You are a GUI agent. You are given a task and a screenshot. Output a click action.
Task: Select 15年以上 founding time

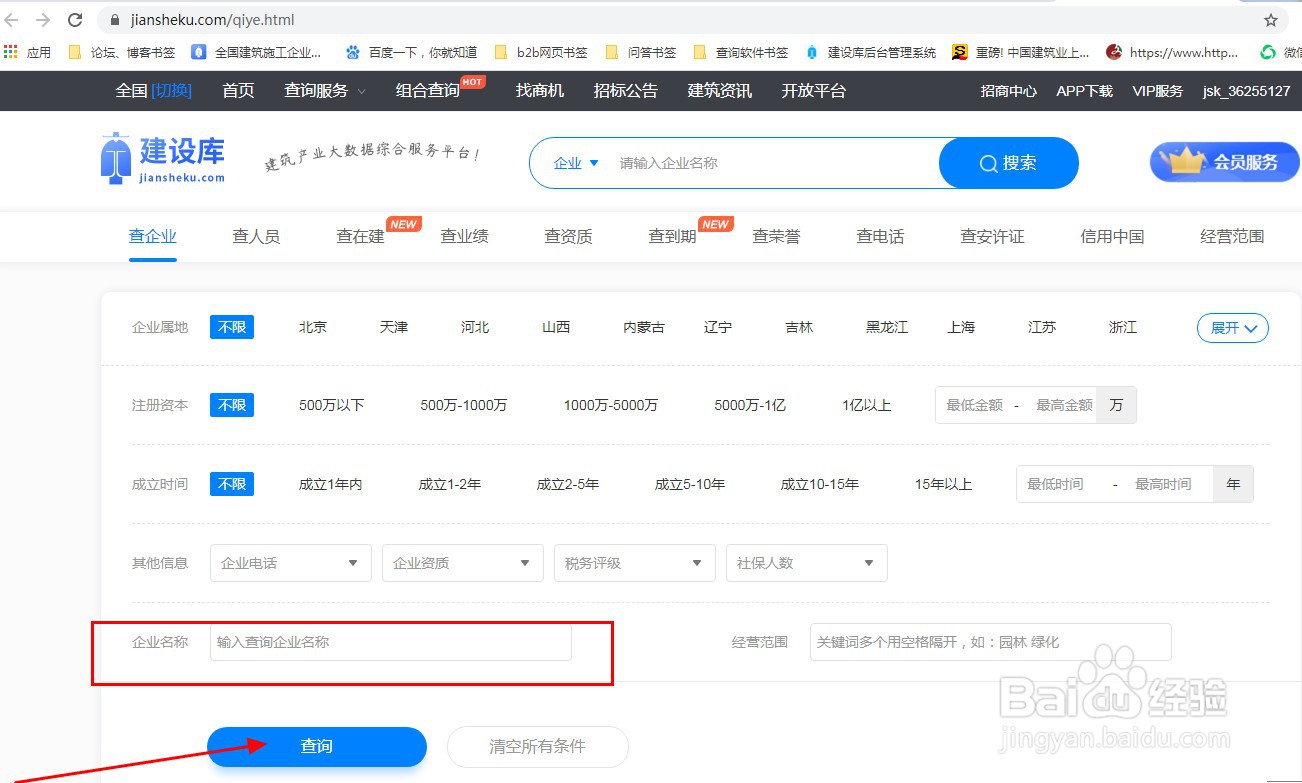click(943, 484)
